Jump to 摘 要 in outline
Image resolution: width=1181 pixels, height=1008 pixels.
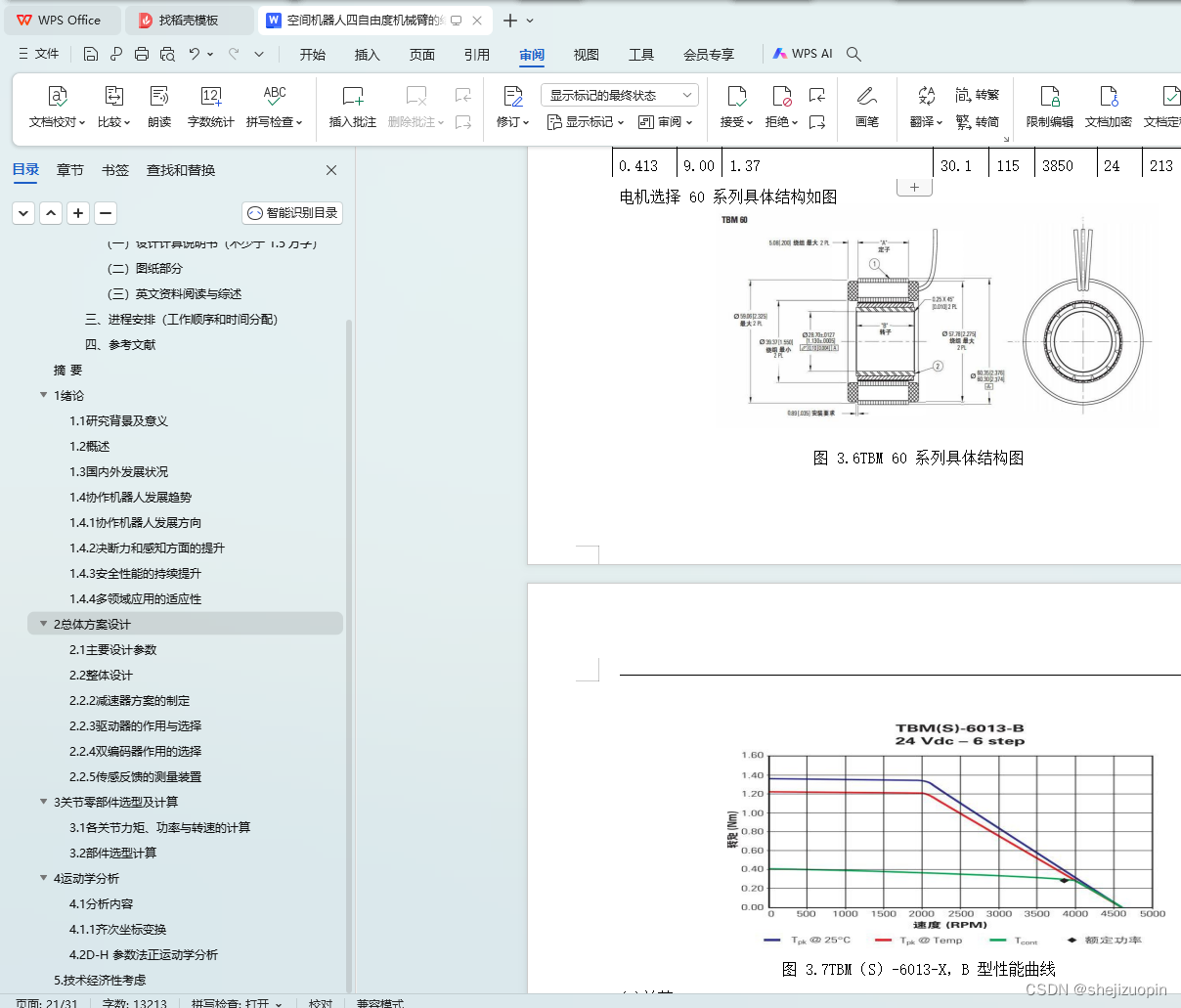[67, 370]
